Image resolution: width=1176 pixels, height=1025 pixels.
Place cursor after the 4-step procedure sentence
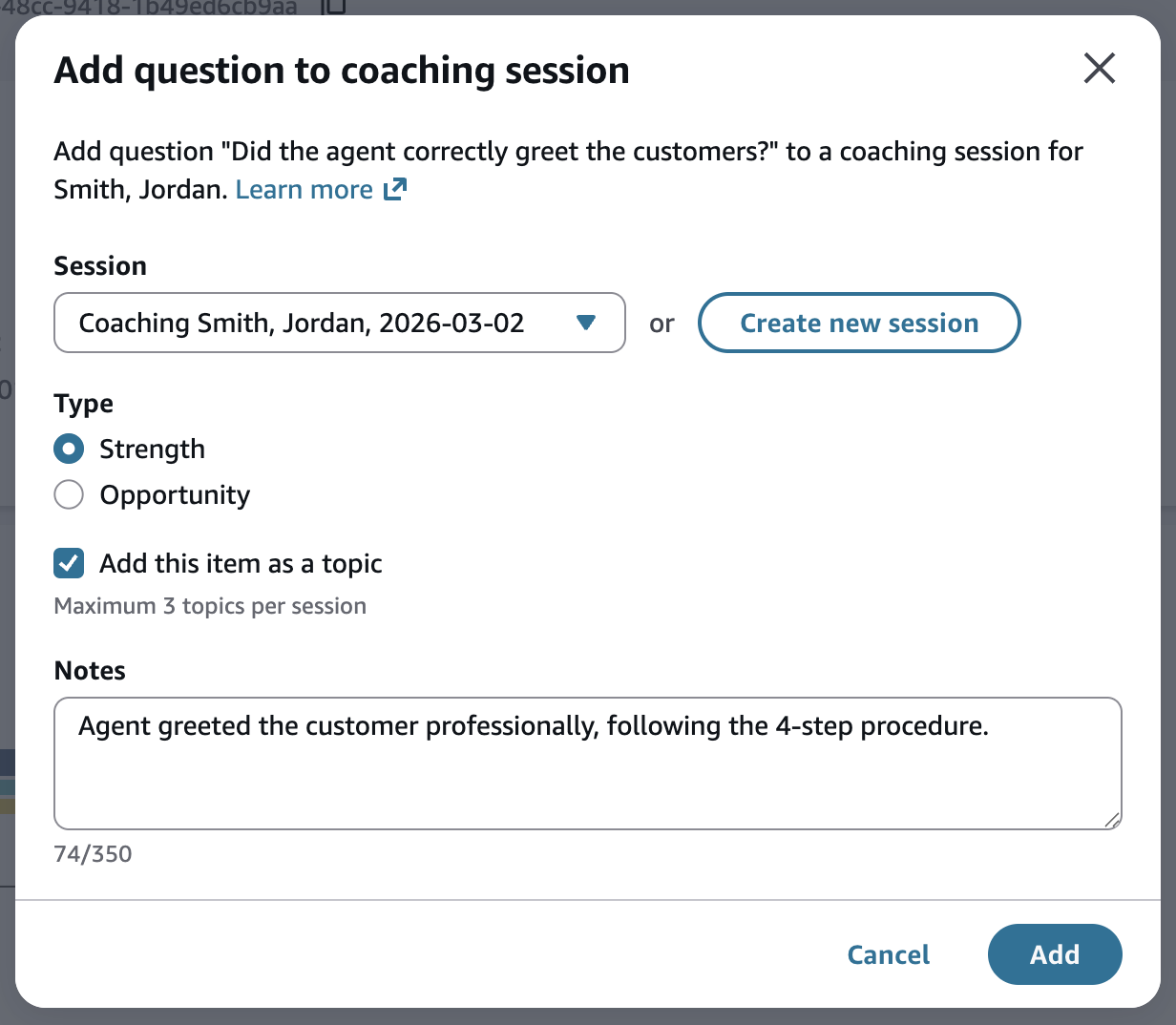click(993, 726)
